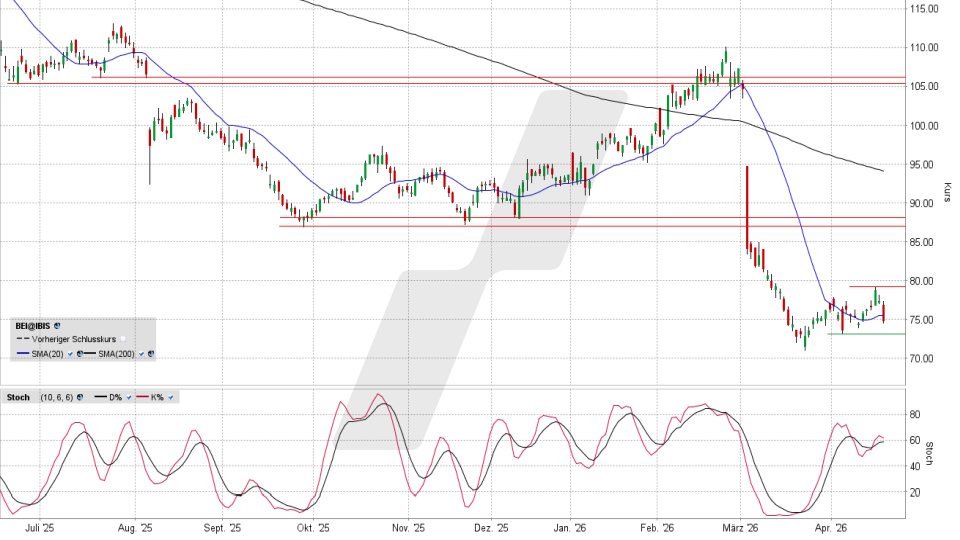
Task: Click the SMA(200) settings icon
Action: click(151, 353)
